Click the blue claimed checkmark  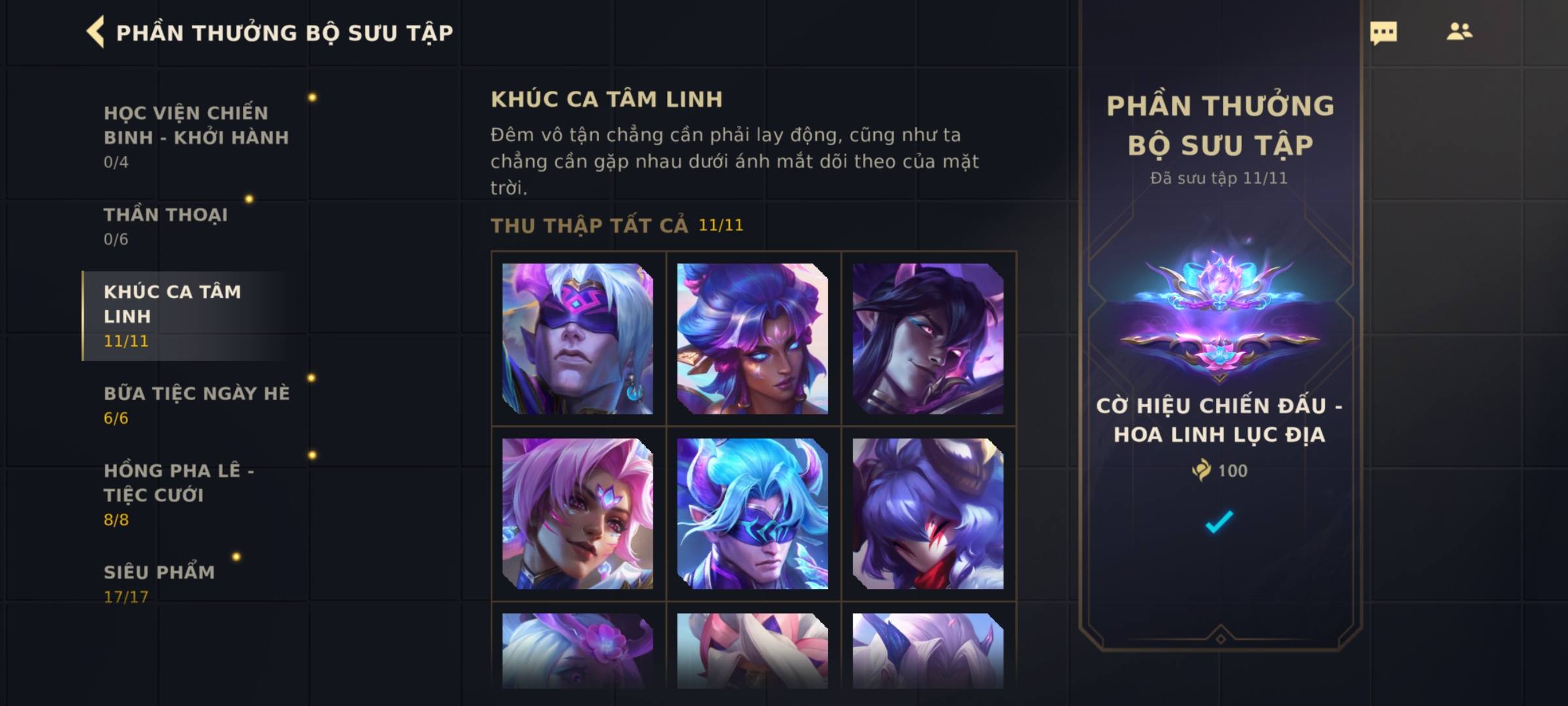click(1219, 522)
